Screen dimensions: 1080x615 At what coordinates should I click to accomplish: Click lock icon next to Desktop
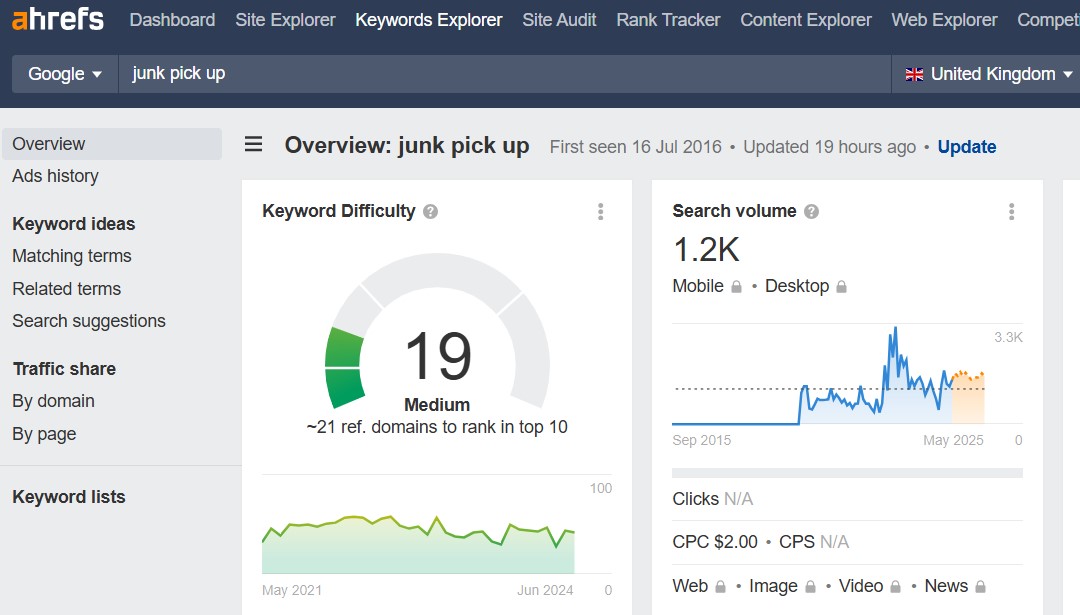842,287
